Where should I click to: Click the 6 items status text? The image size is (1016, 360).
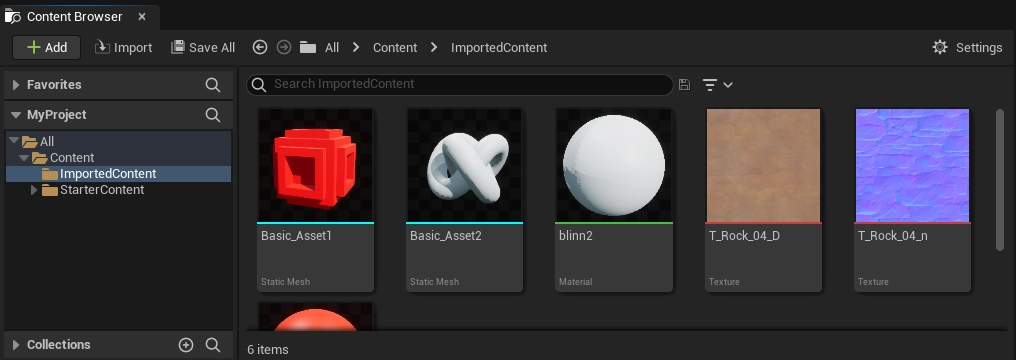click(x=268, y=350)
